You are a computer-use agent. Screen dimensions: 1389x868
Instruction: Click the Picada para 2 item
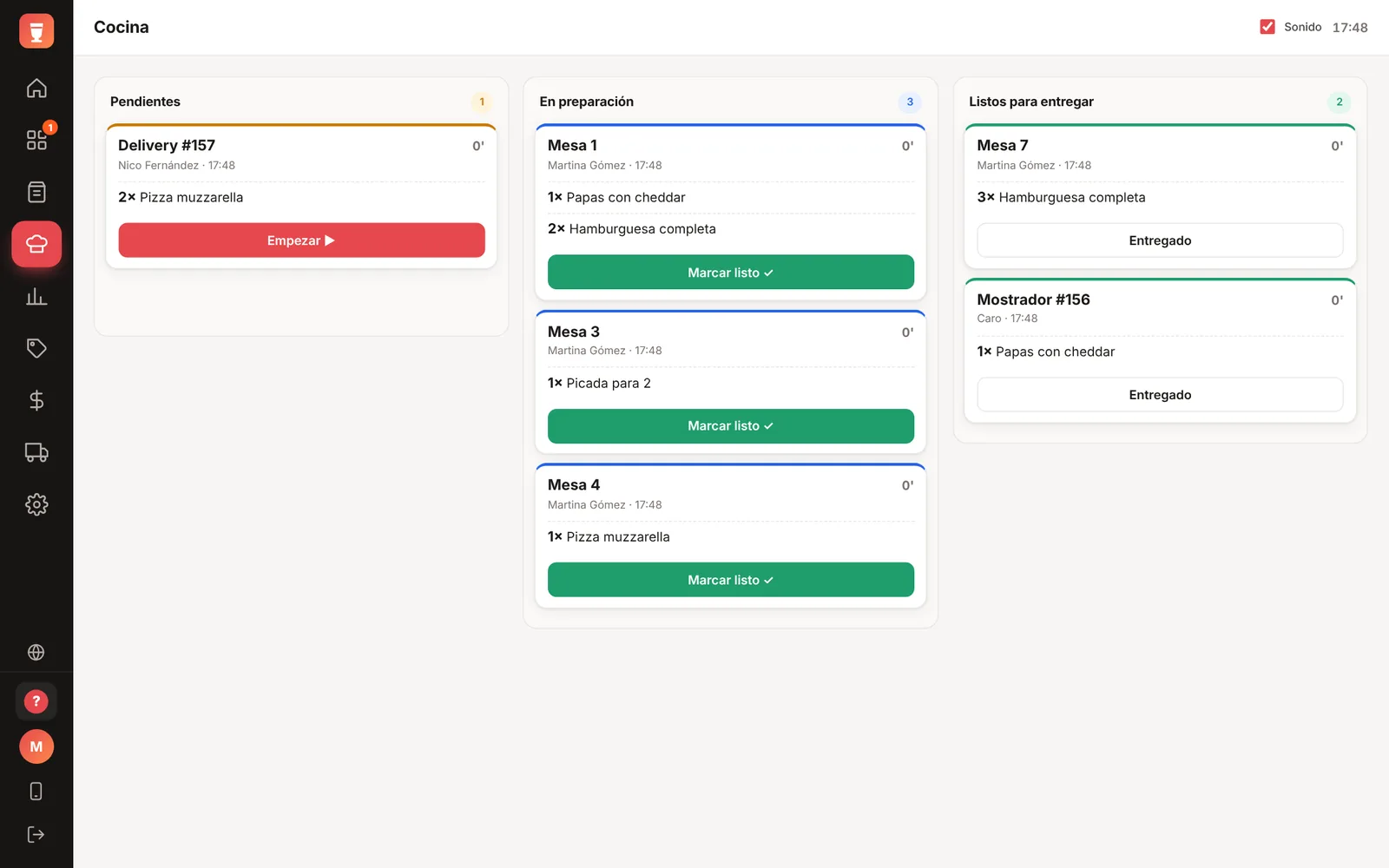coord(599,383)
